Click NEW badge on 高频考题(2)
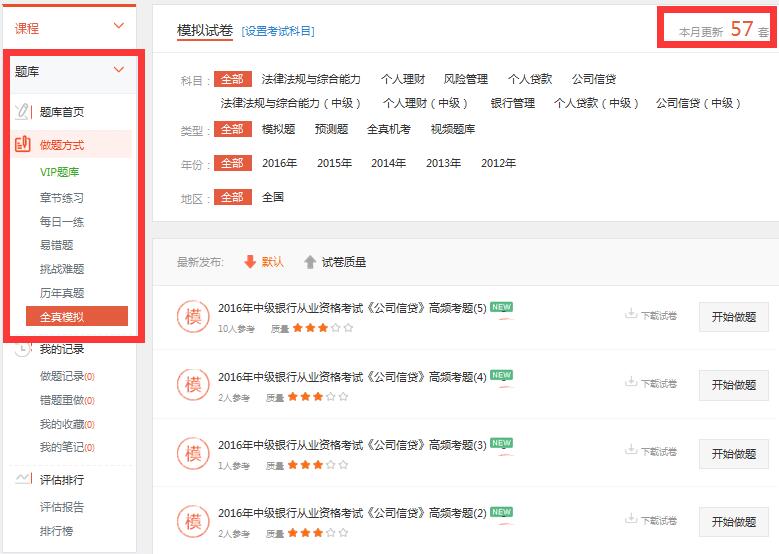Image resolution: width=779 pixels, height=554 pixels. pyautogui.click(x=501, y=512)
